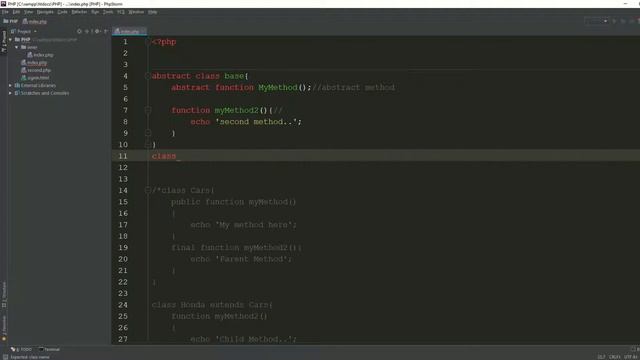The image size is (640, 360).
Task: Click fold end marker at line 10
Action: (x=148, y=144)
